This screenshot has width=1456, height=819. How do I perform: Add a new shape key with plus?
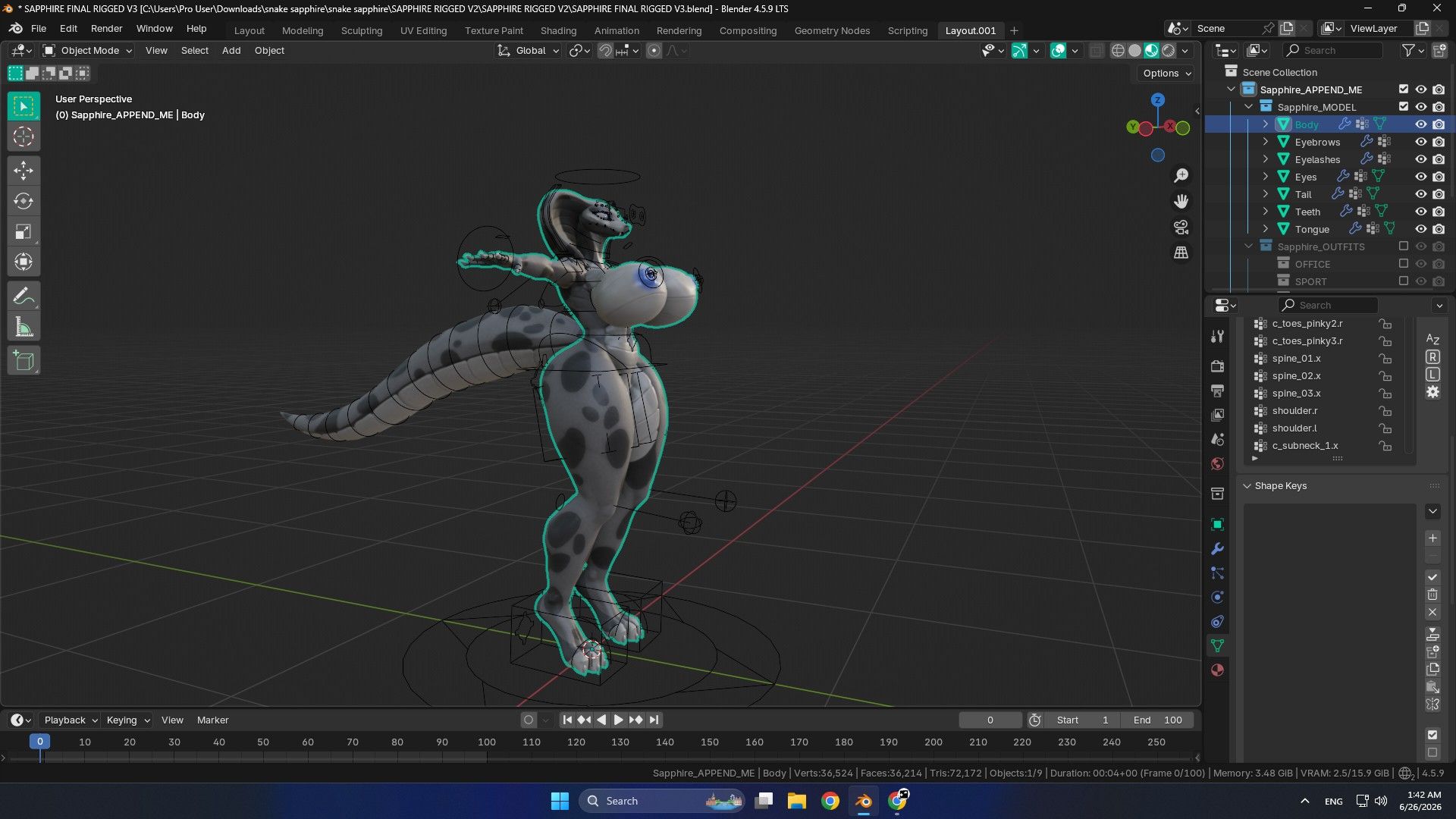[x=1432, y=538]
